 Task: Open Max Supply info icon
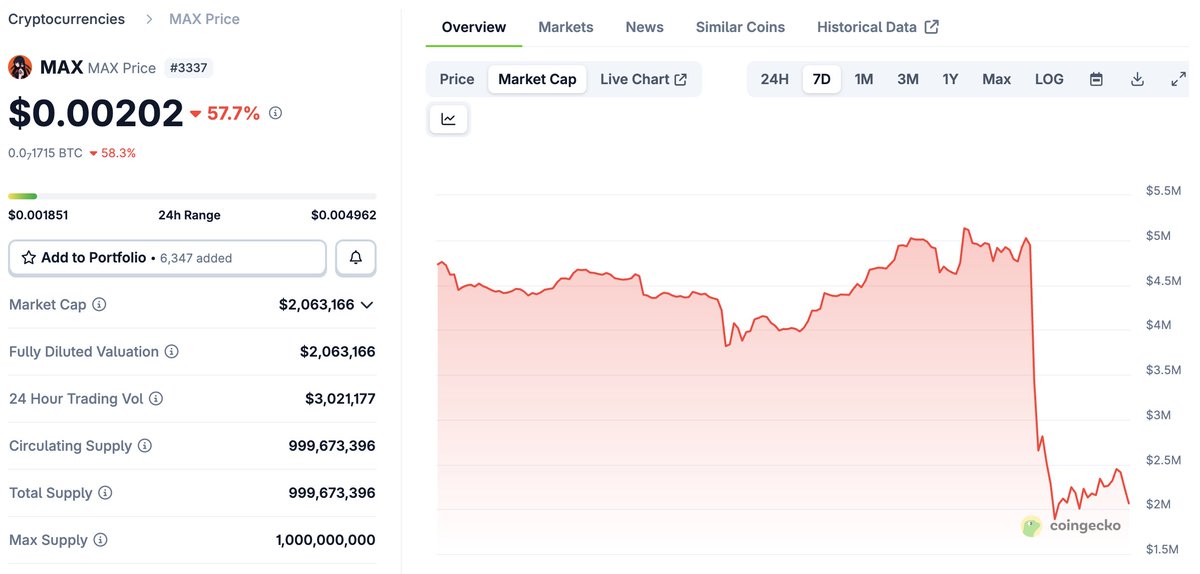100,540
